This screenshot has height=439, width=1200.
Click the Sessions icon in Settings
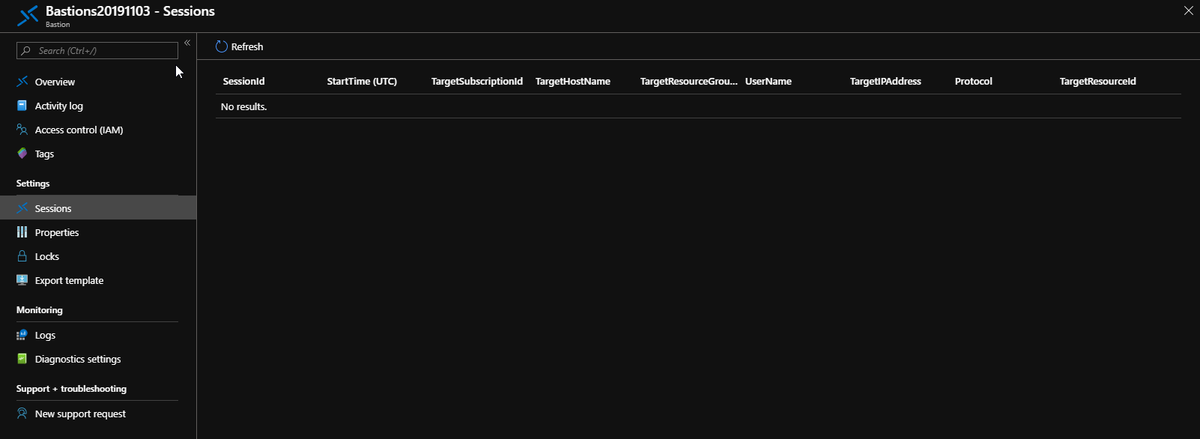[x=23, y=208]
